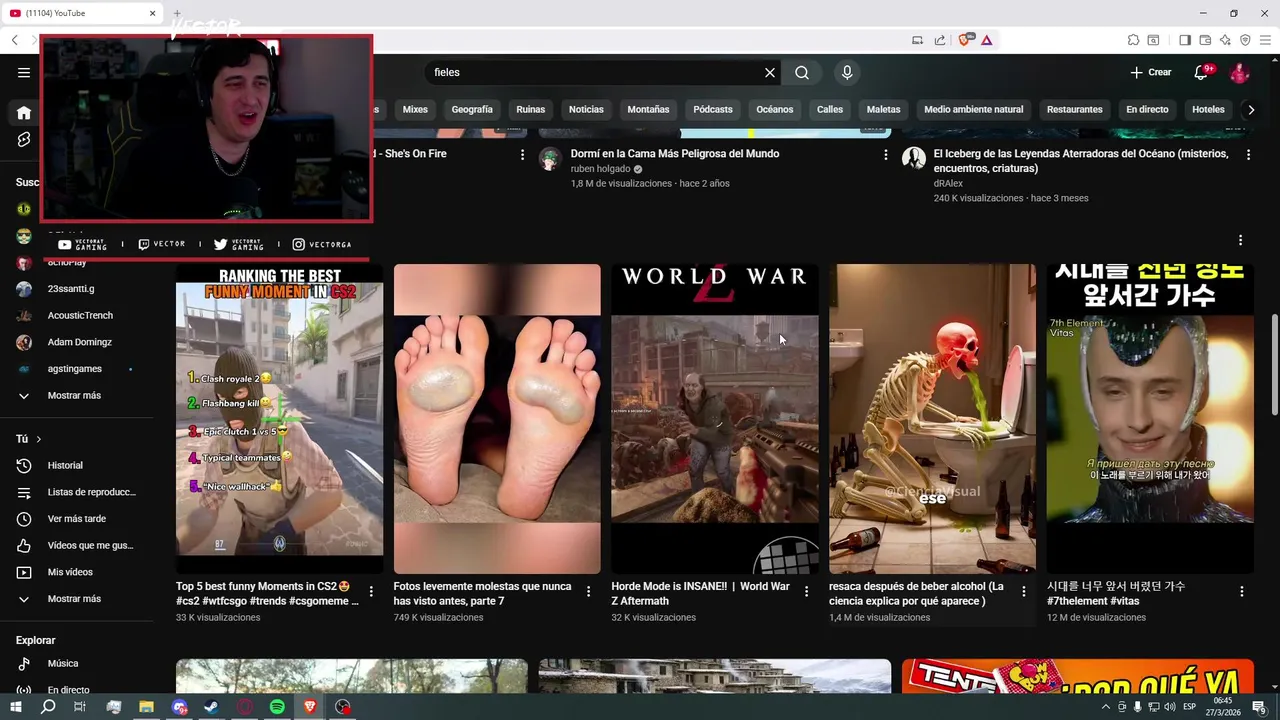1280x720 pixels.
Task: Click the Crear button
Action: [1150, 72]
